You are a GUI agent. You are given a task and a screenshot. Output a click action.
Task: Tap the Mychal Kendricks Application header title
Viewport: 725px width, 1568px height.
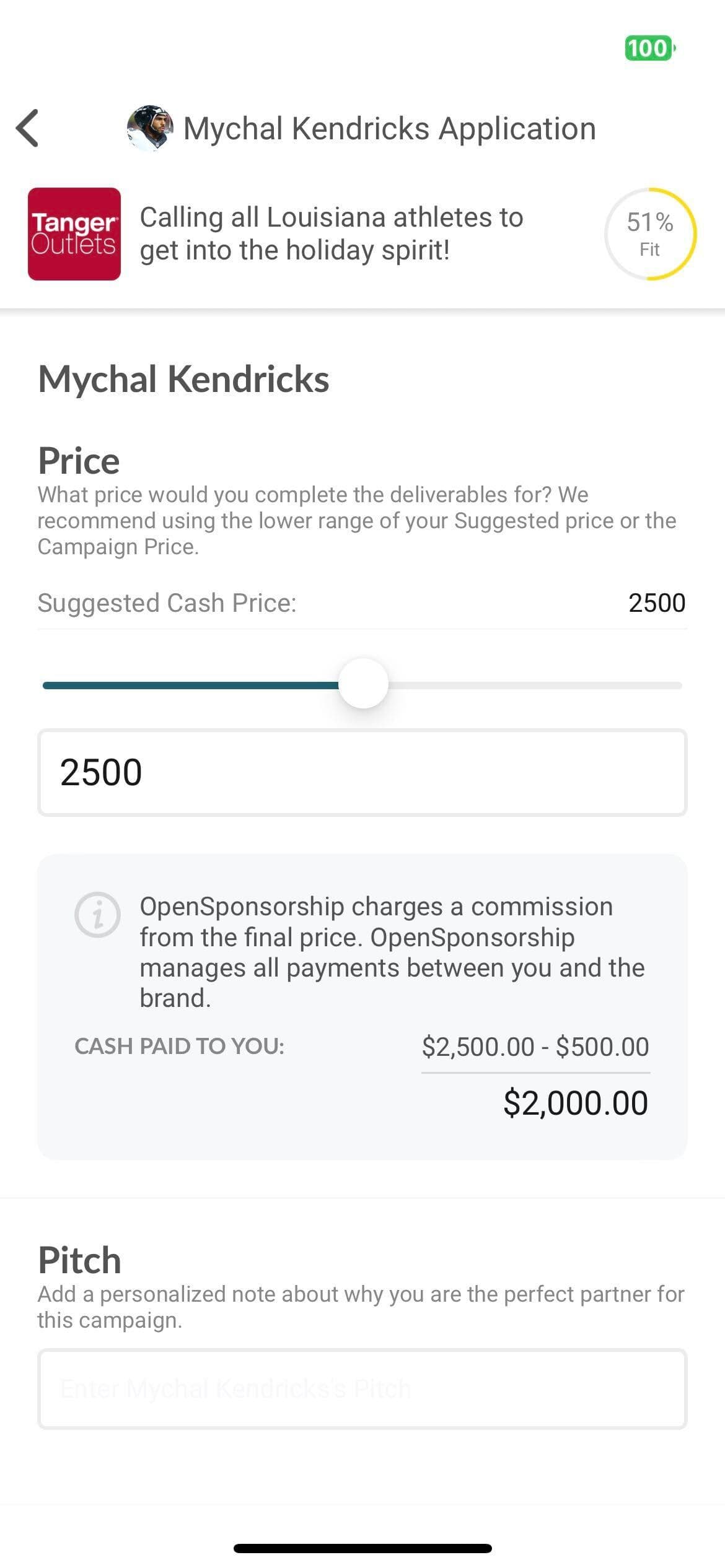click(389, 129)
